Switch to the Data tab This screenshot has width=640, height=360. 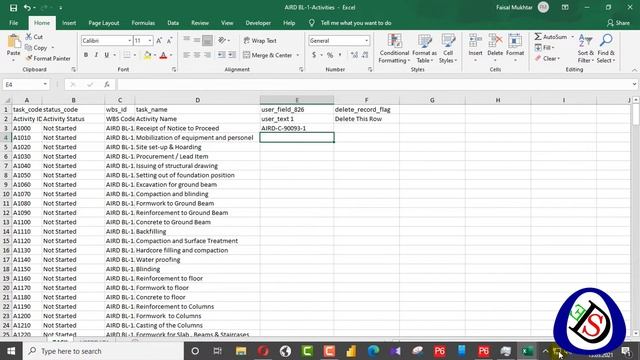(173, 23)
